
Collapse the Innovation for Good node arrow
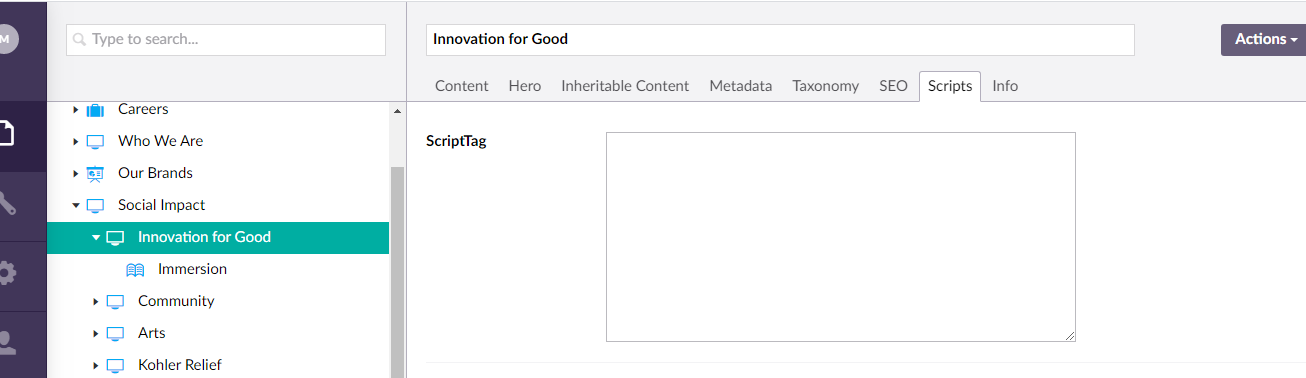coord(96,237)
